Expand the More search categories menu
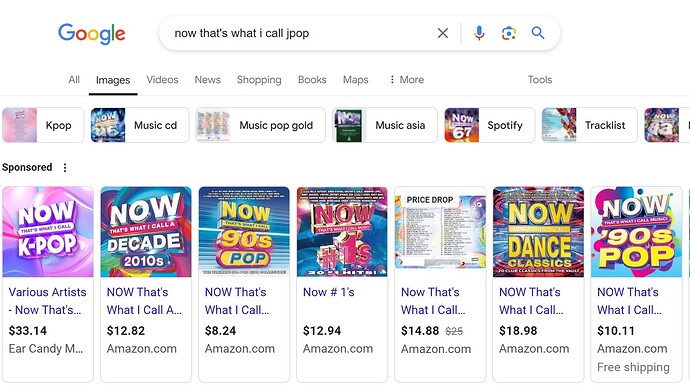Image resolution: width=690 pixels, height=392 pixels. tap(407, 80)
